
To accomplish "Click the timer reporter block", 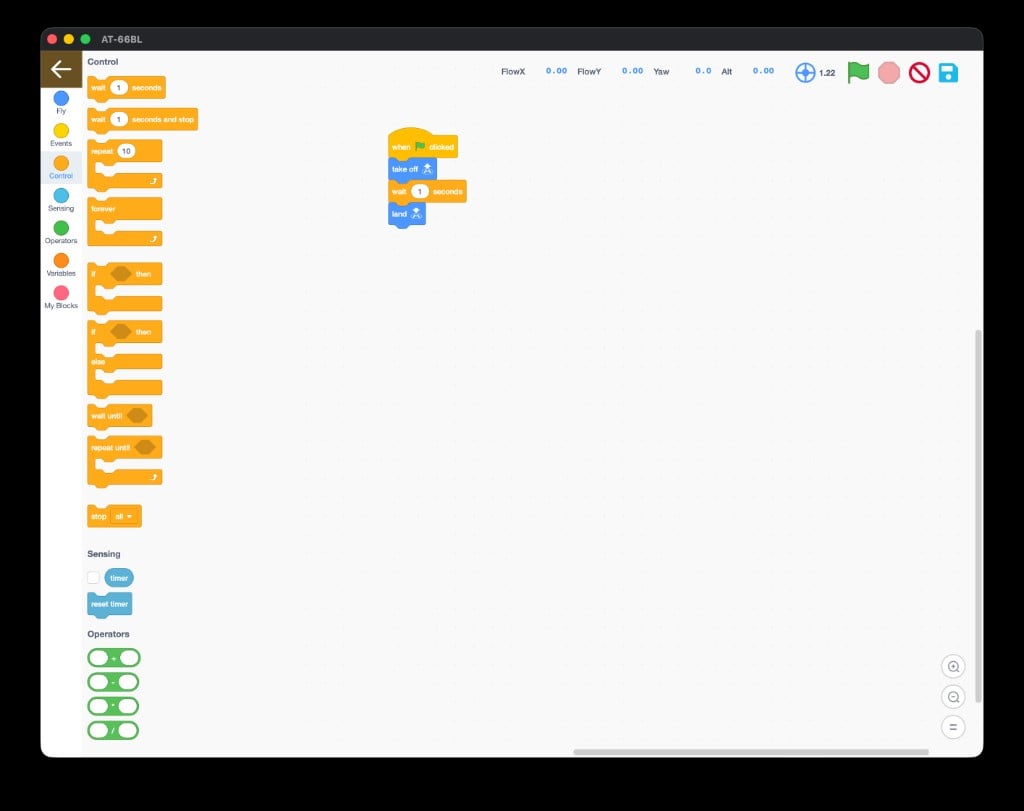I will 119,578.
